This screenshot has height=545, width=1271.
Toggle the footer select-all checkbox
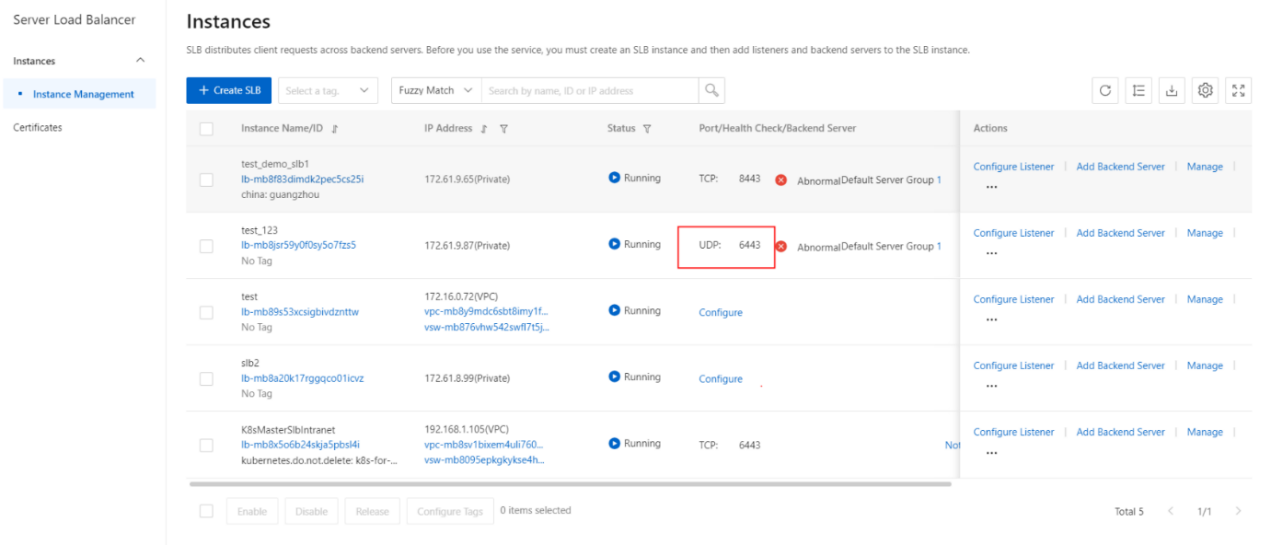tap(206, 511)
